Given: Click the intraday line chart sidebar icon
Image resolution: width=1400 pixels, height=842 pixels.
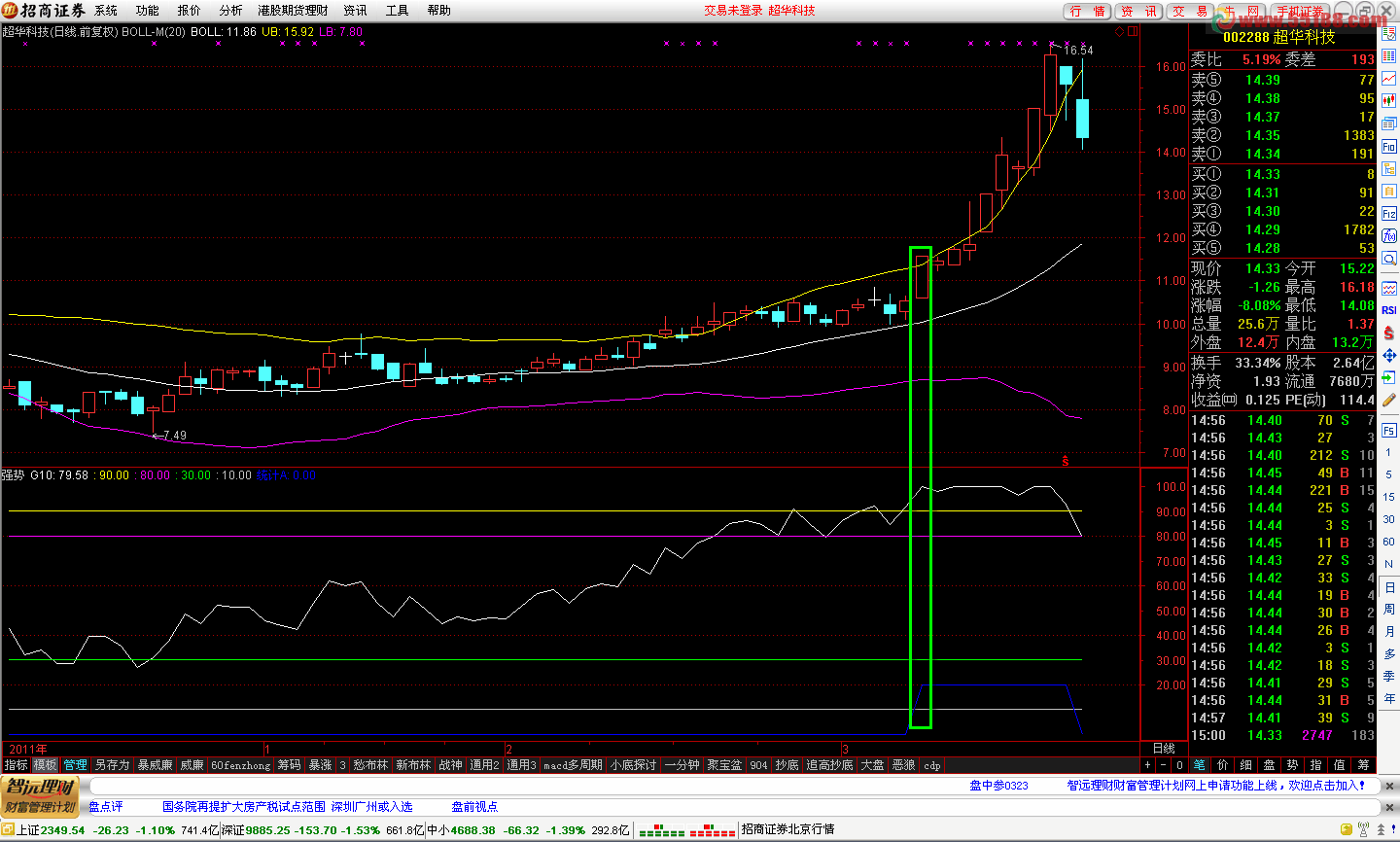Looking at the screenshot, I should [1388, 79].
